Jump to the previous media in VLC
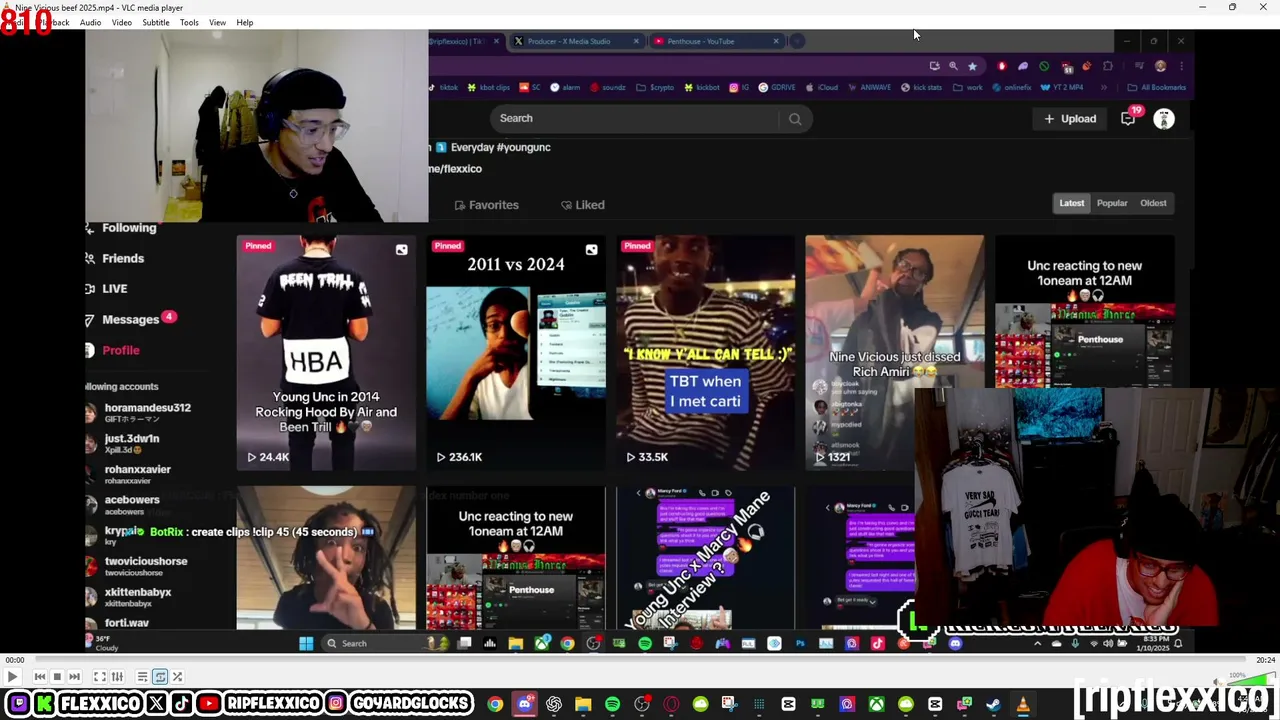Screen dimensions: 1280x720 (40, 677)
